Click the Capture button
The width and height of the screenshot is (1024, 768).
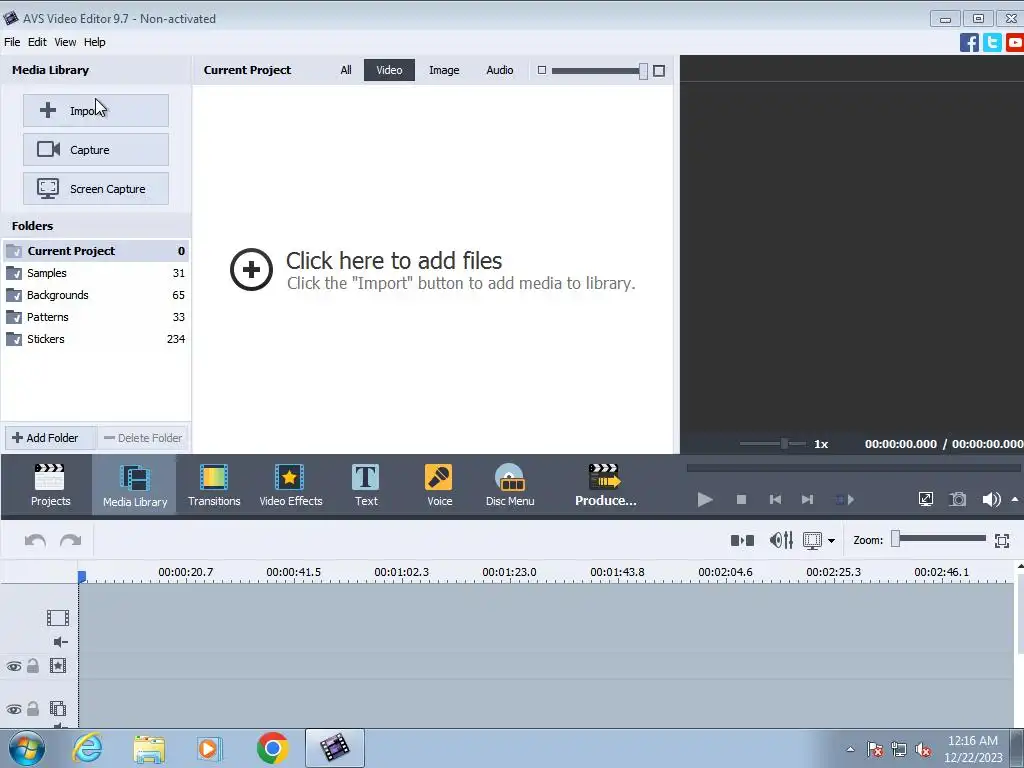pos(96,150)
